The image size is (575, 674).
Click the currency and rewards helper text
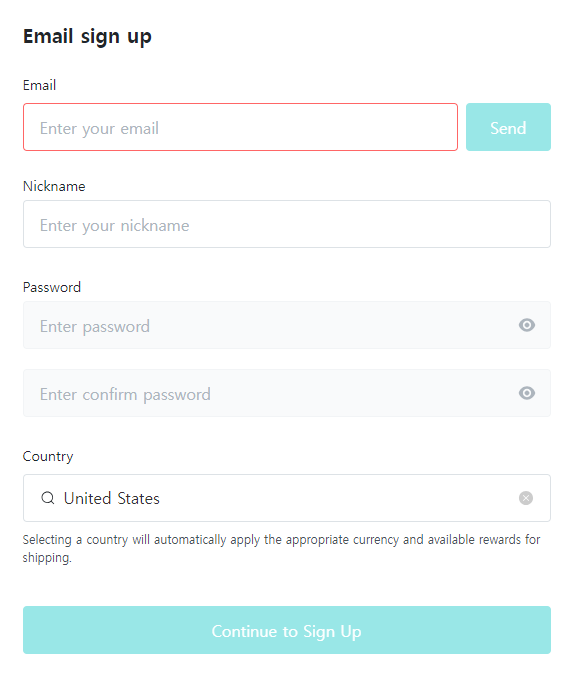coord(281,548)
